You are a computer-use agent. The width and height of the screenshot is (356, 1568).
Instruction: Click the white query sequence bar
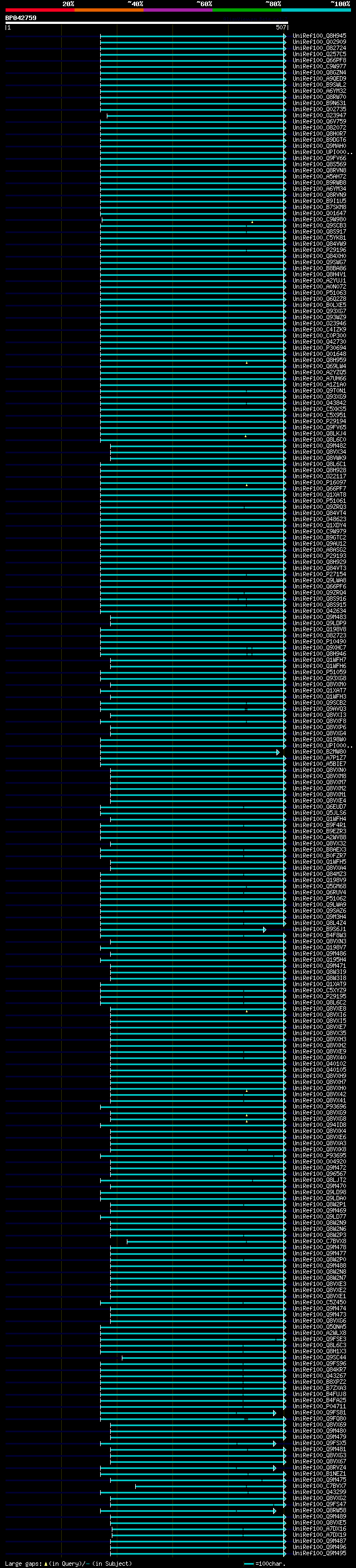click(x=147, y=23)
